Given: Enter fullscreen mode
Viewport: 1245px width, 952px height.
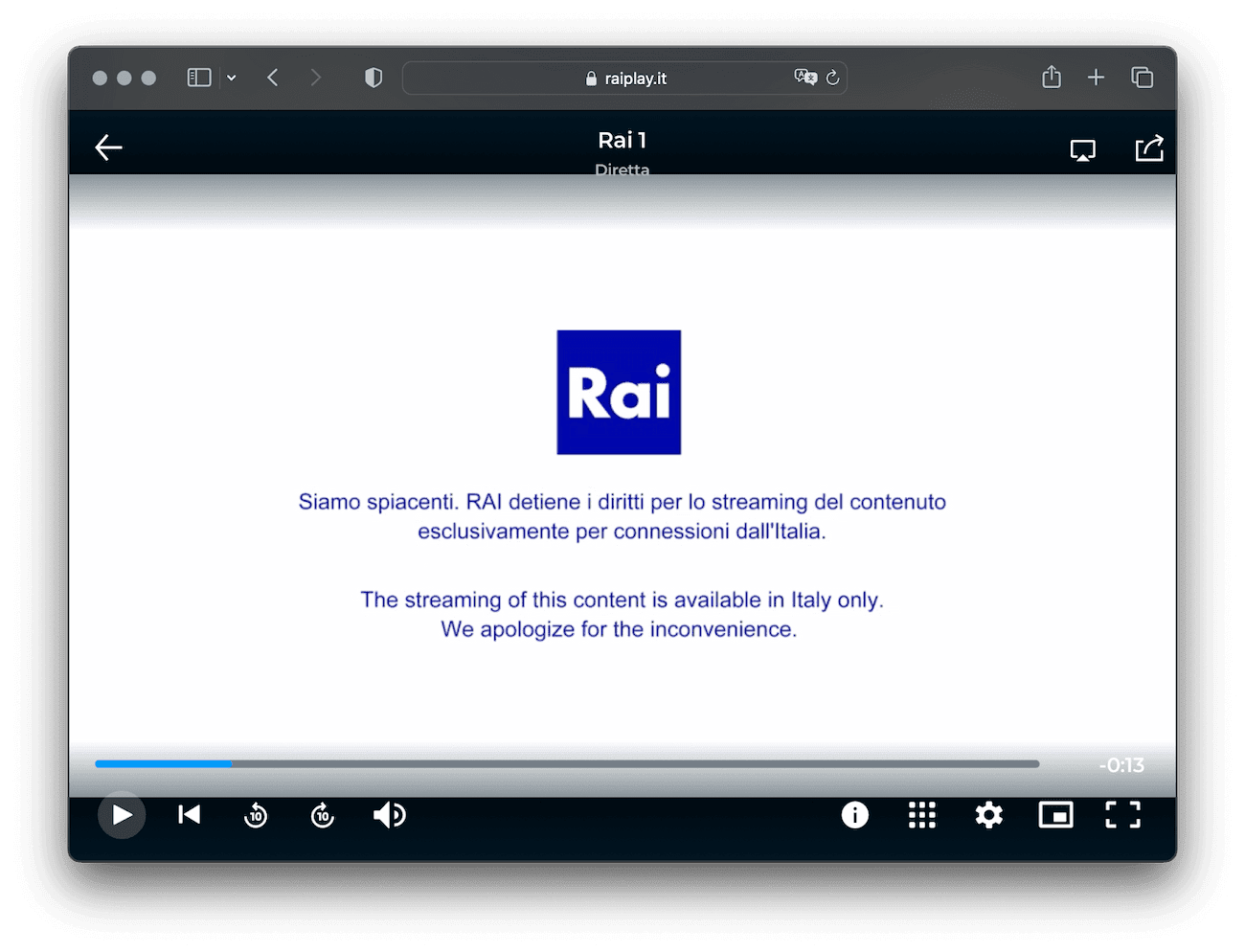Looking at the screenshot, I should click(1123, 815).
